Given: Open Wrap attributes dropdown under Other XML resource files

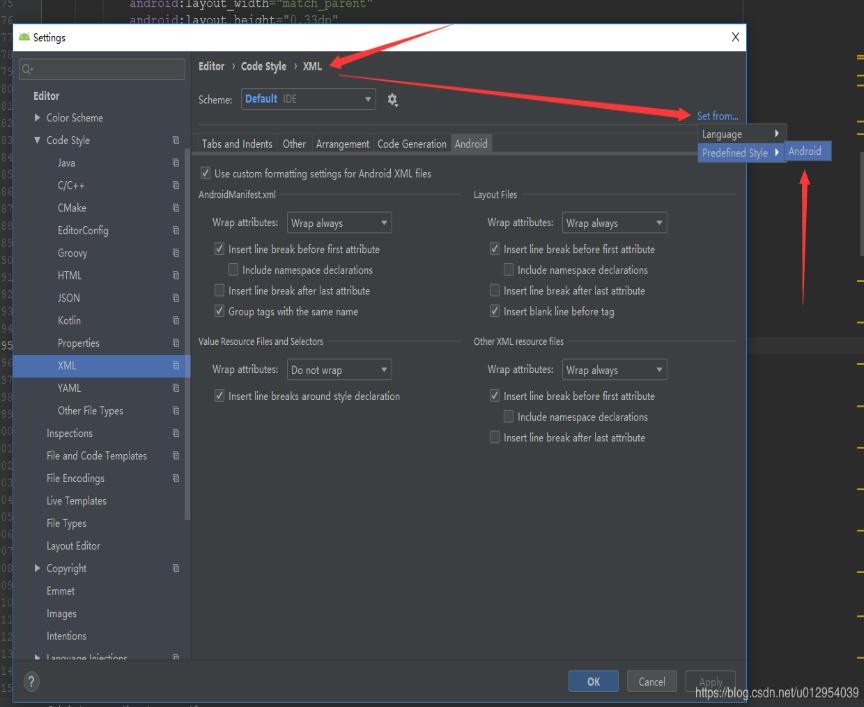Looking at the screenshot, I should [614, 369].
